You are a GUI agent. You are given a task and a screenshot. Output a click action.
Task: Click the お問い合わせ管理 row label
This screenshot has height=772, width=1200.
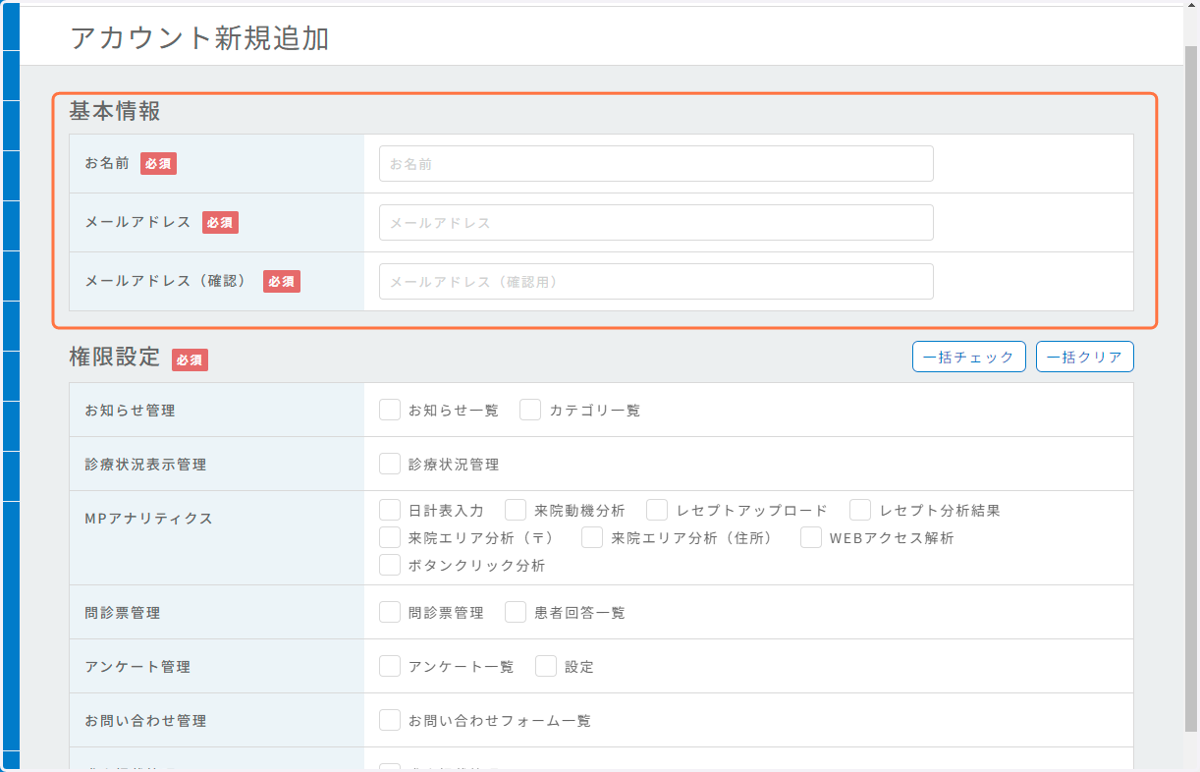click(x=146, y=720)
